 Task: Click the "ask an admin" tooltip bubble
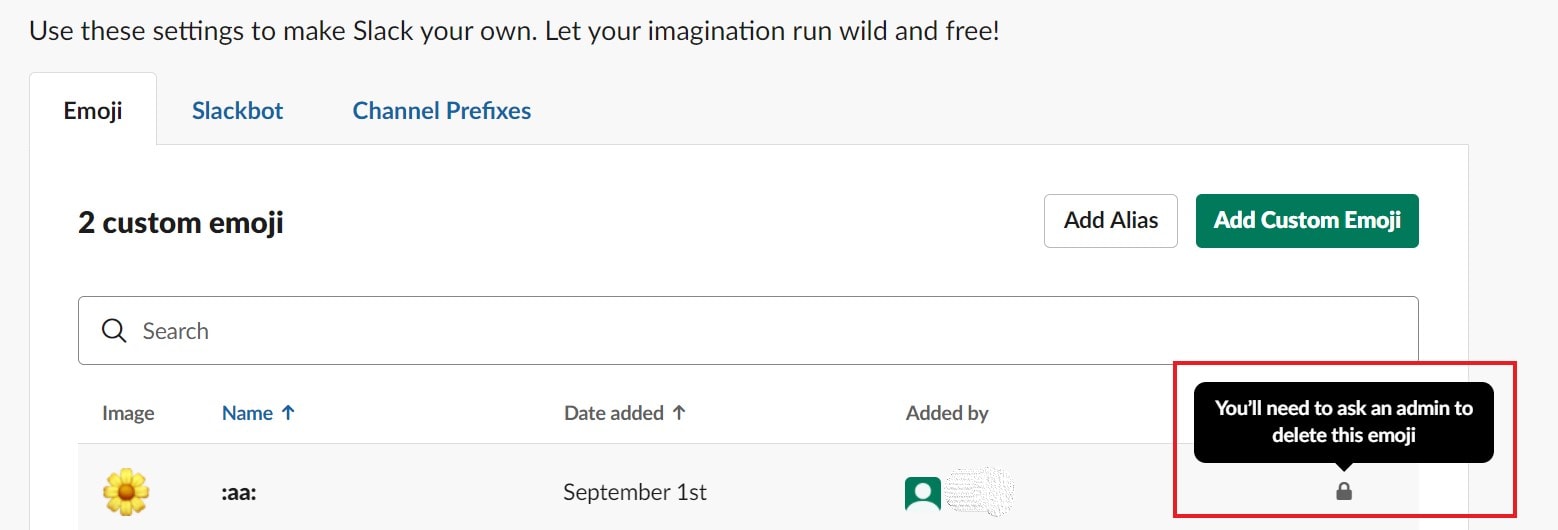1344,421
